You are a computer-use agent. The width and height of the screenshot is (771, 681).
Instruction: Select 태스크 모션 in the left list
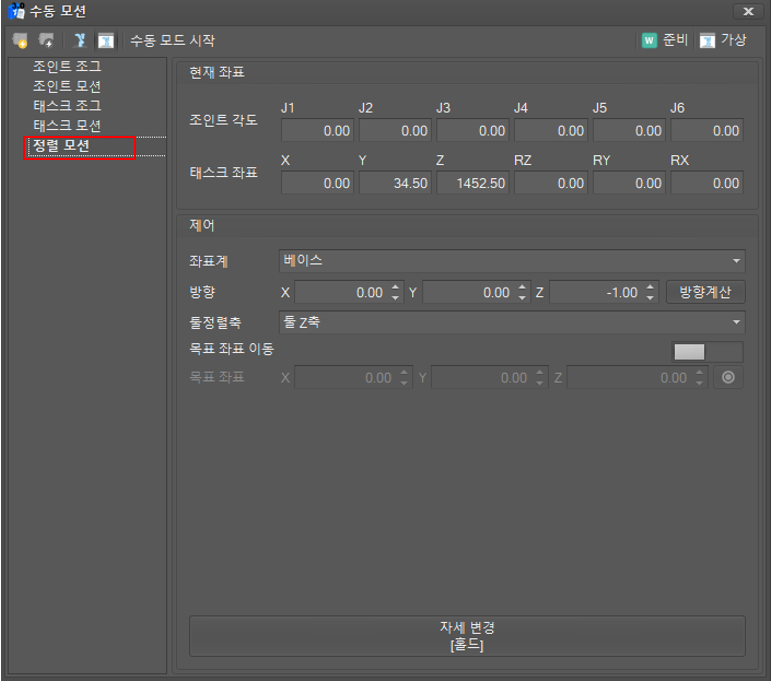(x=67, y=126)
